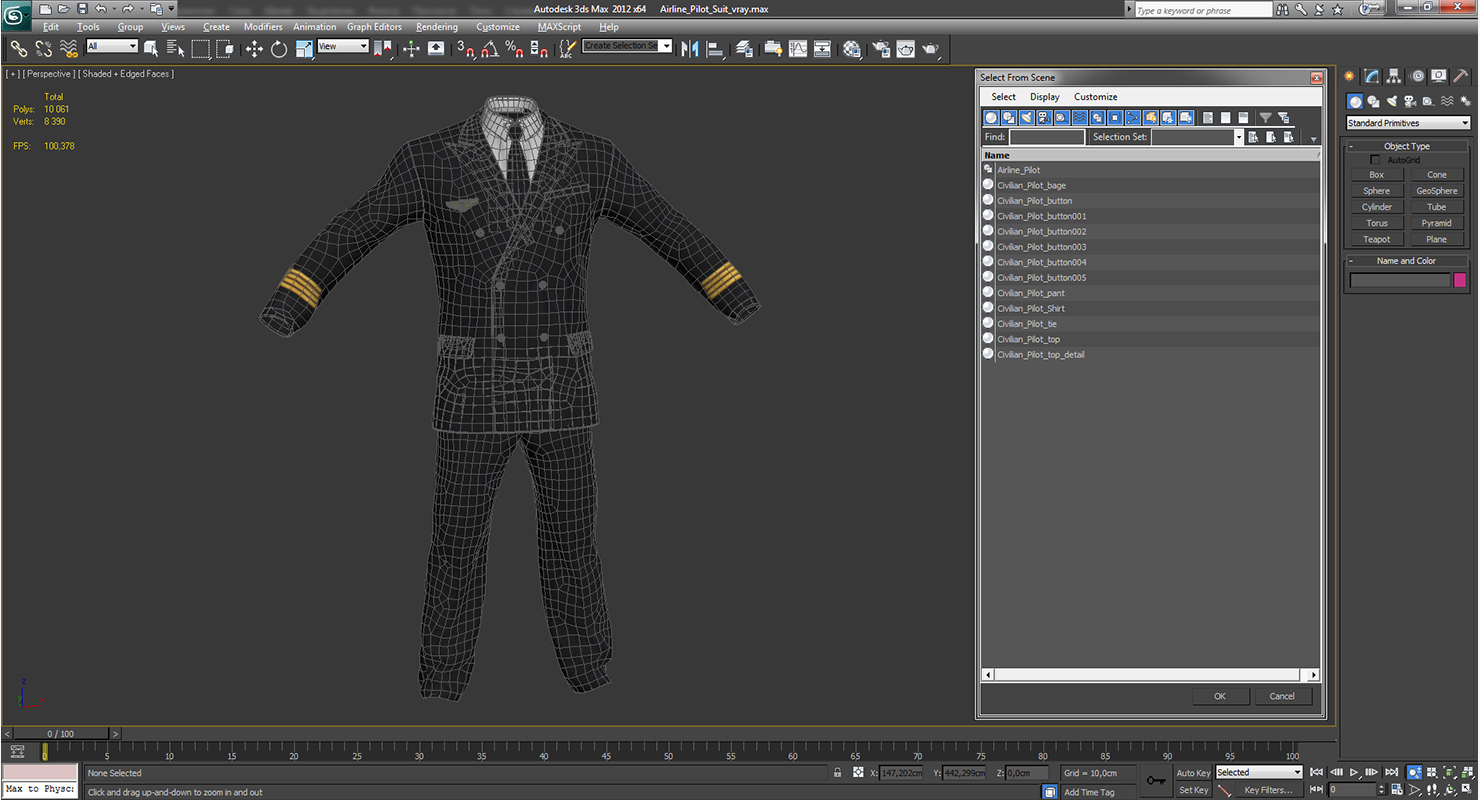The image size is (1480, 800).
Task: Toggle the 3D Snaps button
Action: [x=466, y=48]
